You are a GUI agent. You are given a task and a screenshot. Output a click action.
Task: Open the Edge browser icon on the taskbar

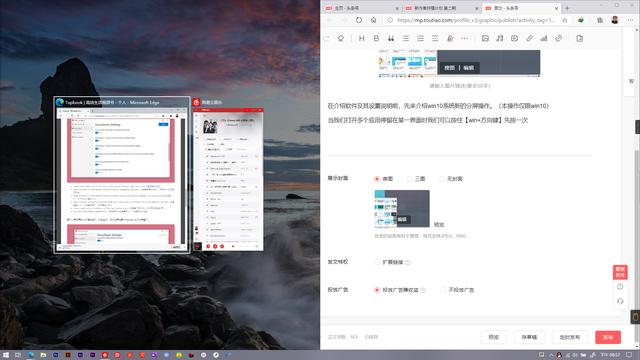pyautogui.click(x=31, y=355)
